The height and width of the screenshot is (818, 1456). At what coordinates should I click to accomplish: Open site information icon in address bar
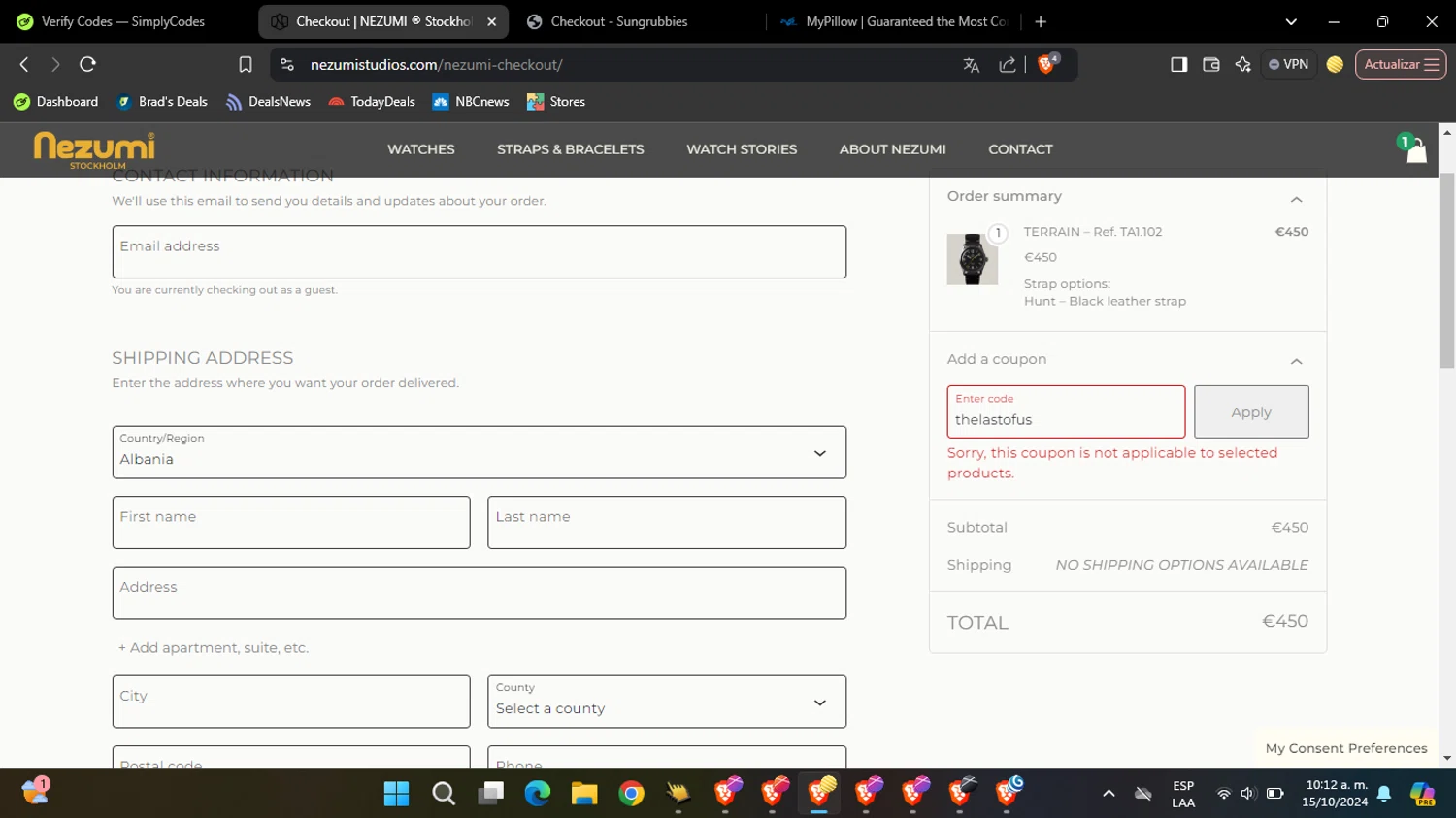coord(287,64)
